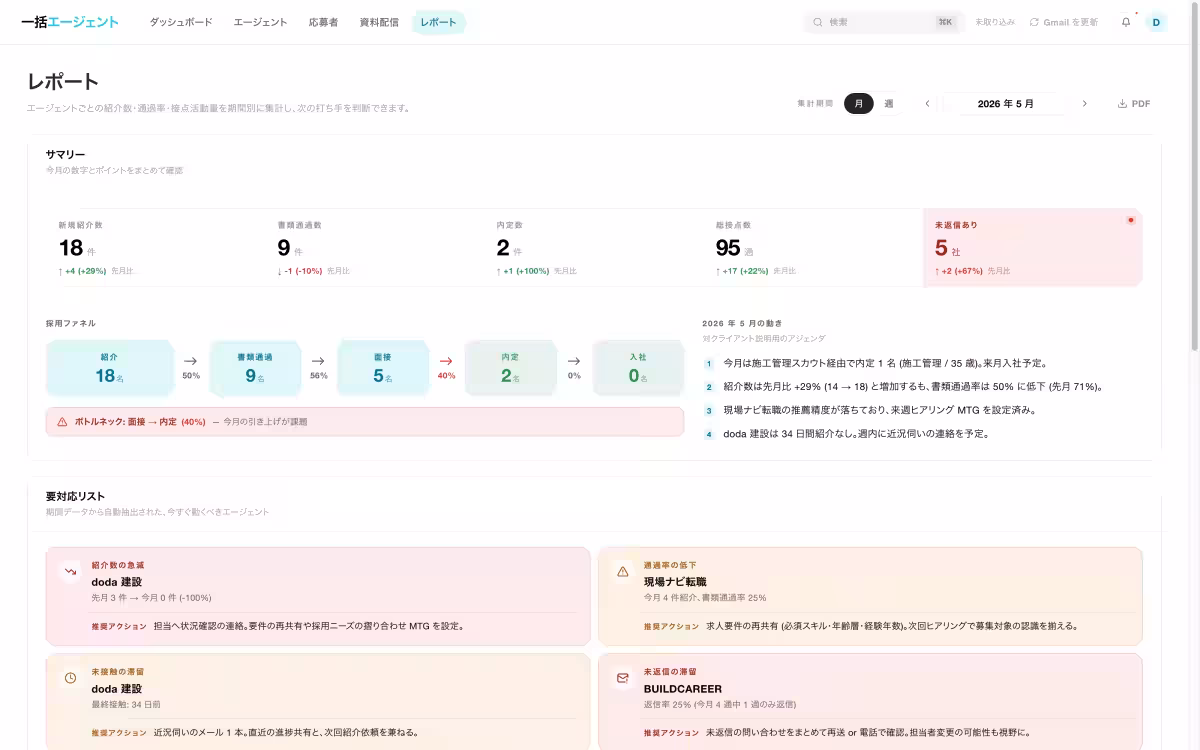Click the declining trend icon on doda 建設 card
Viewport: 1200px width, 750px height.
pos(71,572)
